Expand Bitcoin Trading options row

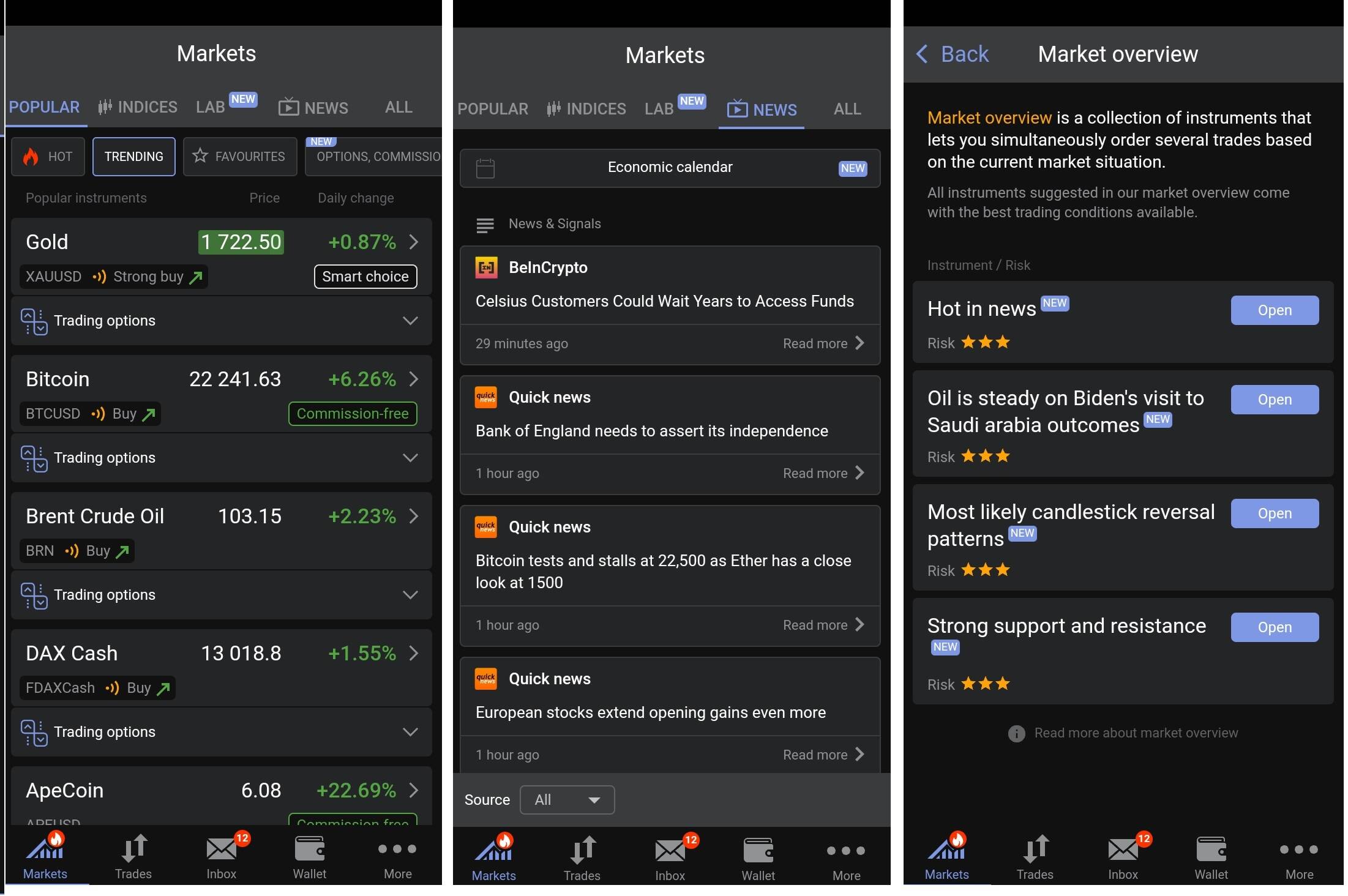click(410, 457)
